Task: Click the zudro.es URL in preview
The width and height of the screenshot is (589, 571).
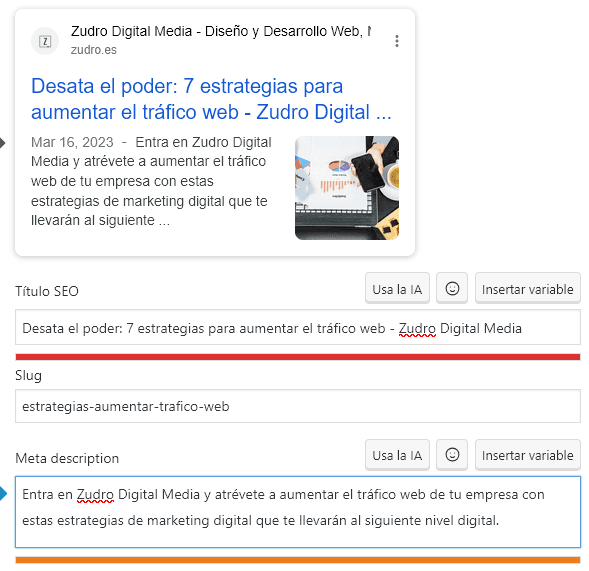Action: 94,50
